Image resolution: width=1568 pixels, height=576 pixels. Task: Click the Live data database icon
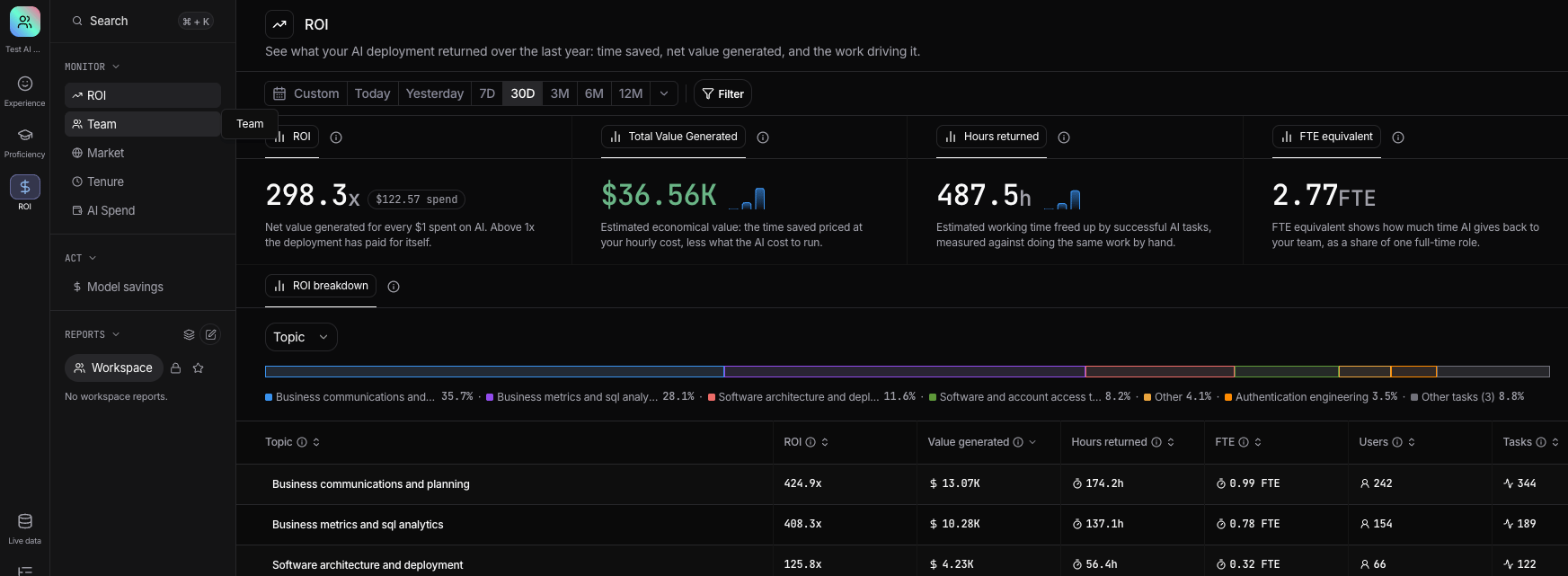(x=25, y=521)
